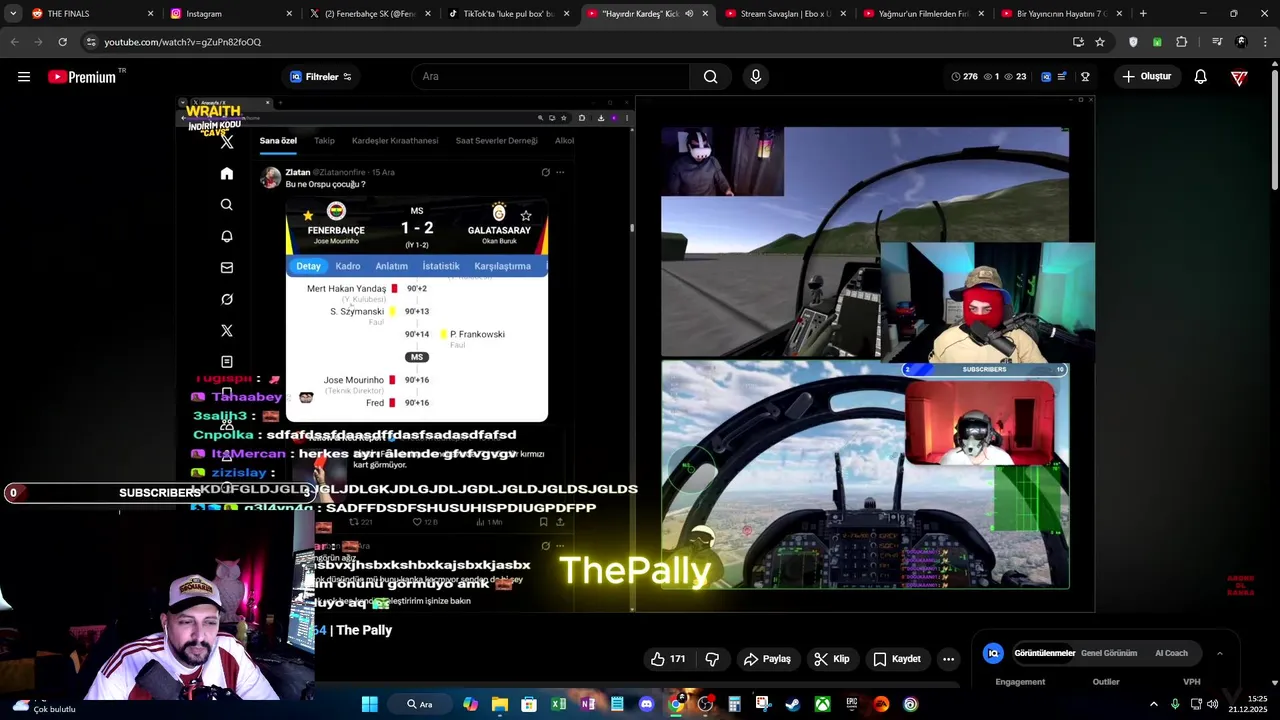
Task: Click Klip clip button
Action: tap(832, 659)
